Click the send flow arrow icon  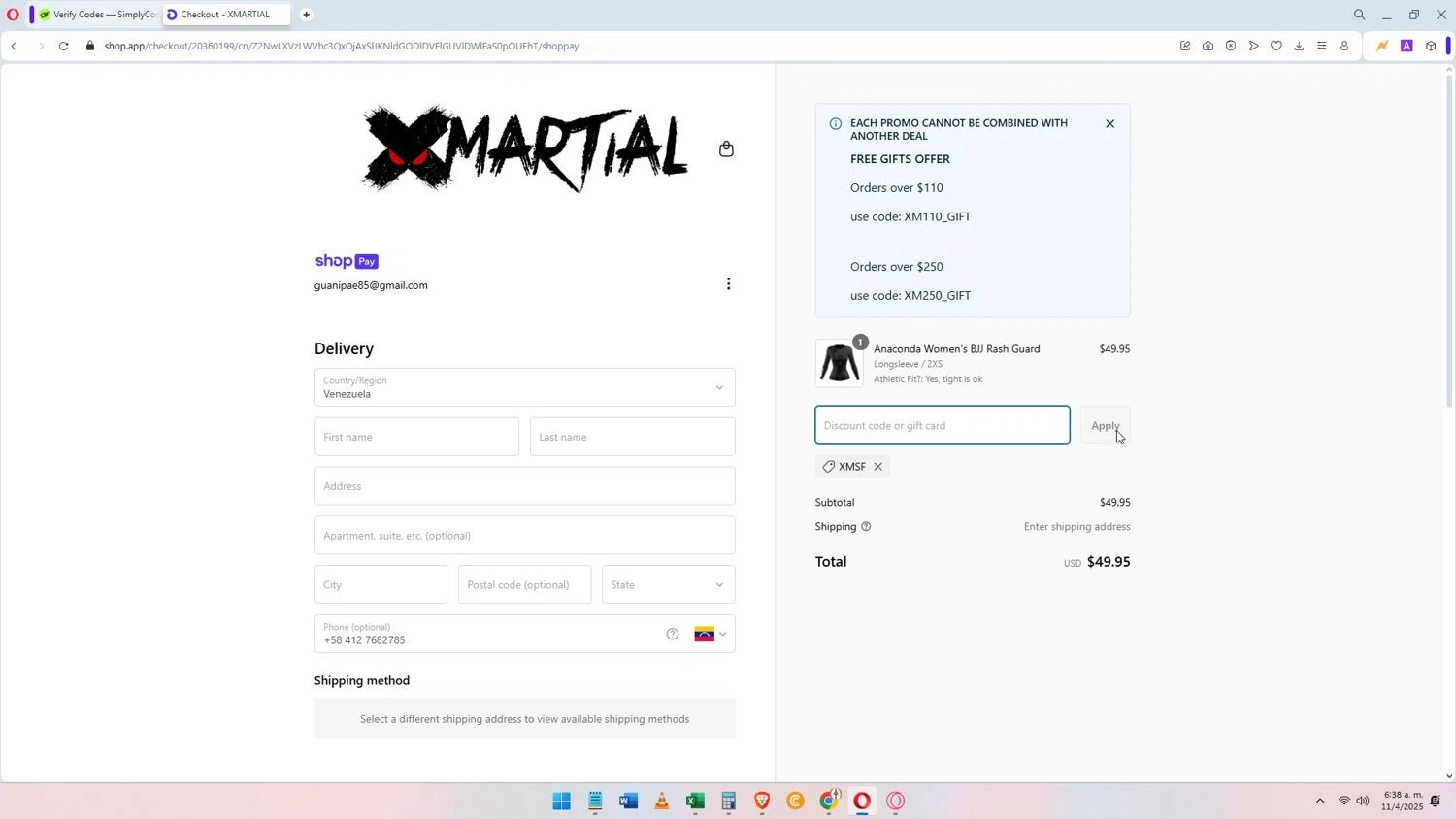[1253, 46]
